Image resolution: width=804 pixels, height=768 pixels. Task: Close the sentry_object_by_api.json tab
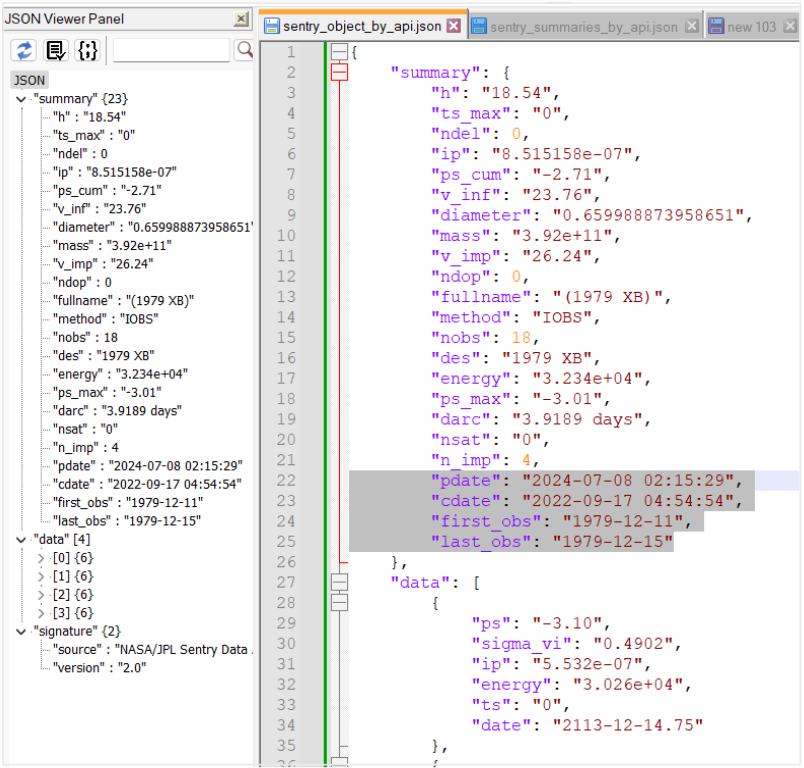click(454, 26)
